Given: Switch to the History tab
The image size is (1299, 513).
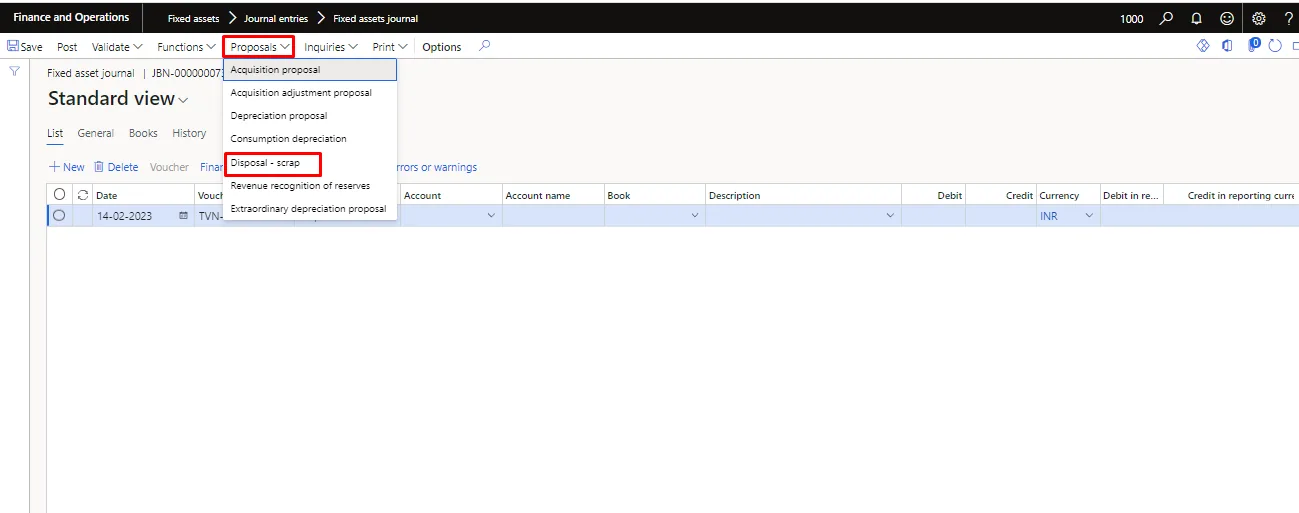Looking at the screenshot, I should pyautogui.click(x=189, y=133).
